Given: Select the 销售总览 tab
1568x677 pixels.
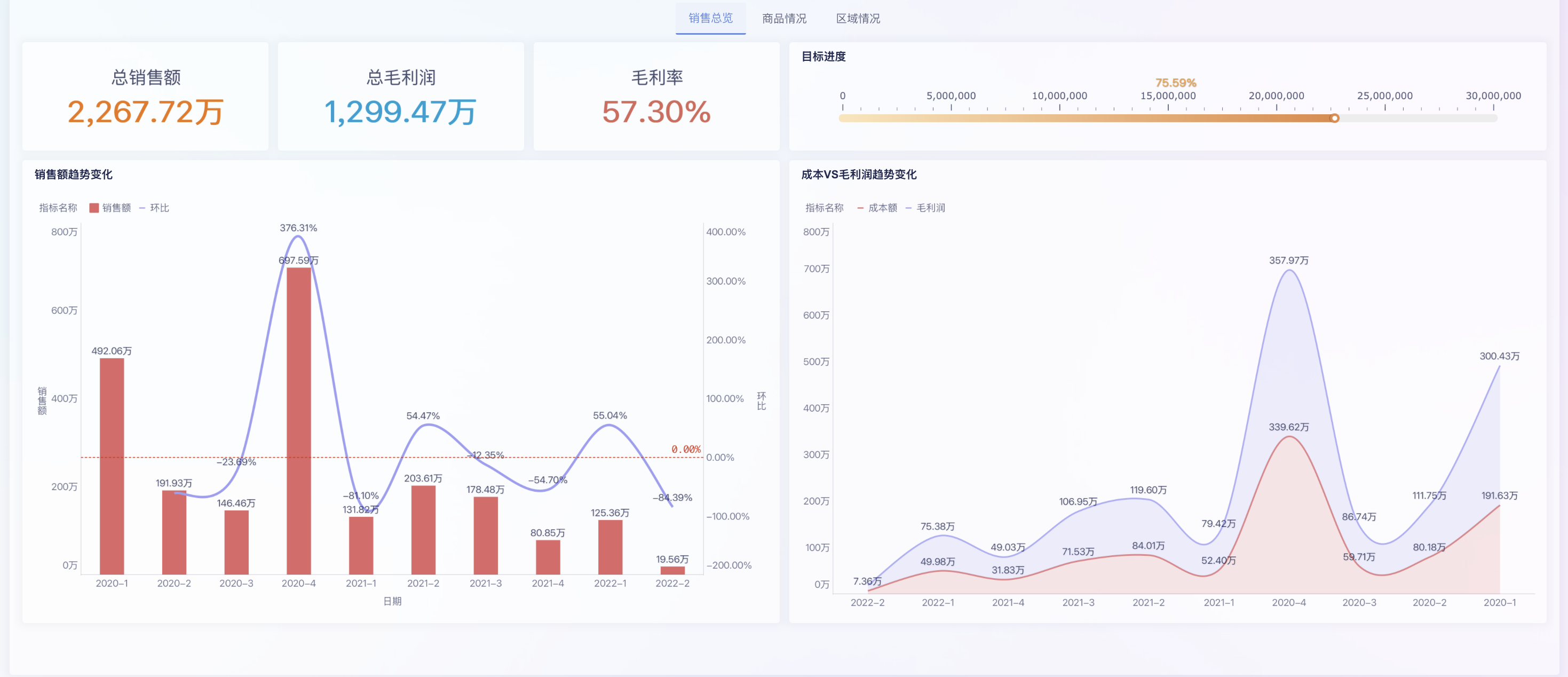Looking at the screenshot, I should coord(710,18).
